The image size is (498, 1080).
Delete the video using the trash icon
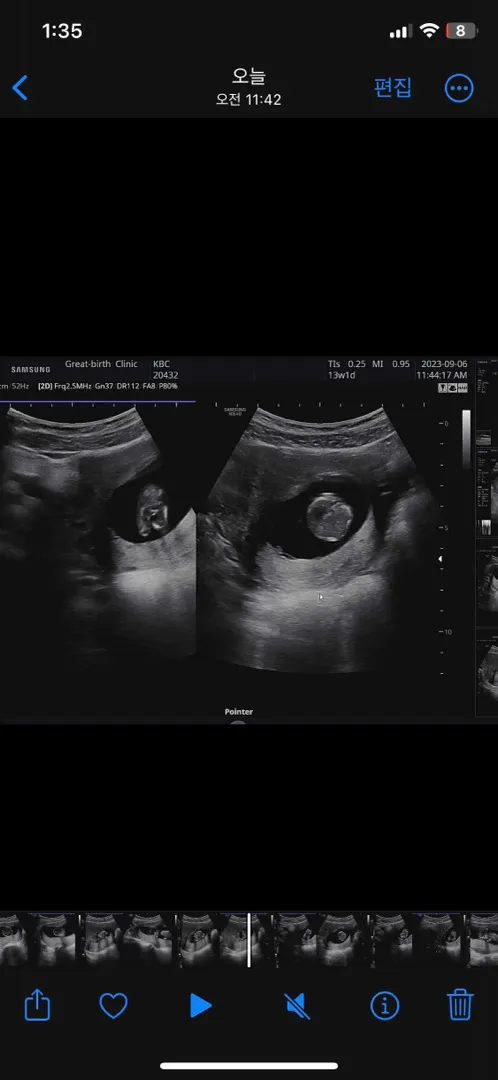460,1005
